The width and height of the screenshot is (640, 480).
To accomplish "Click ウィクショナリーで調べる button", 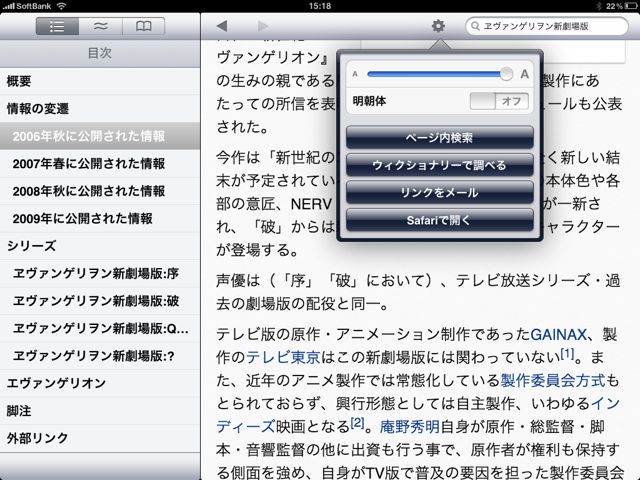I will coord(440,165).
